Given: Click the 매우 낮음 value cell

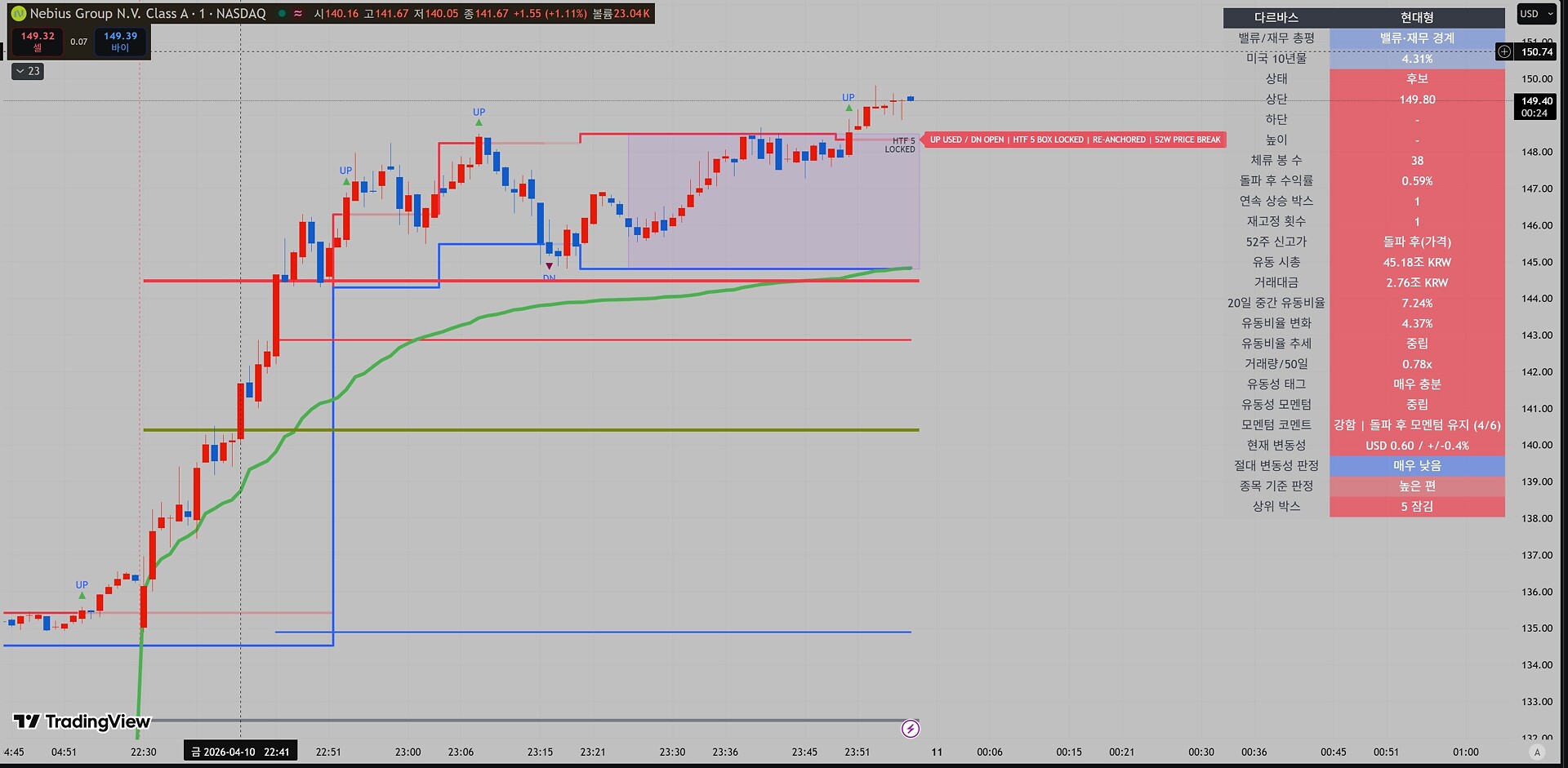Looking at the screenshot, I should coord(1417,465).
